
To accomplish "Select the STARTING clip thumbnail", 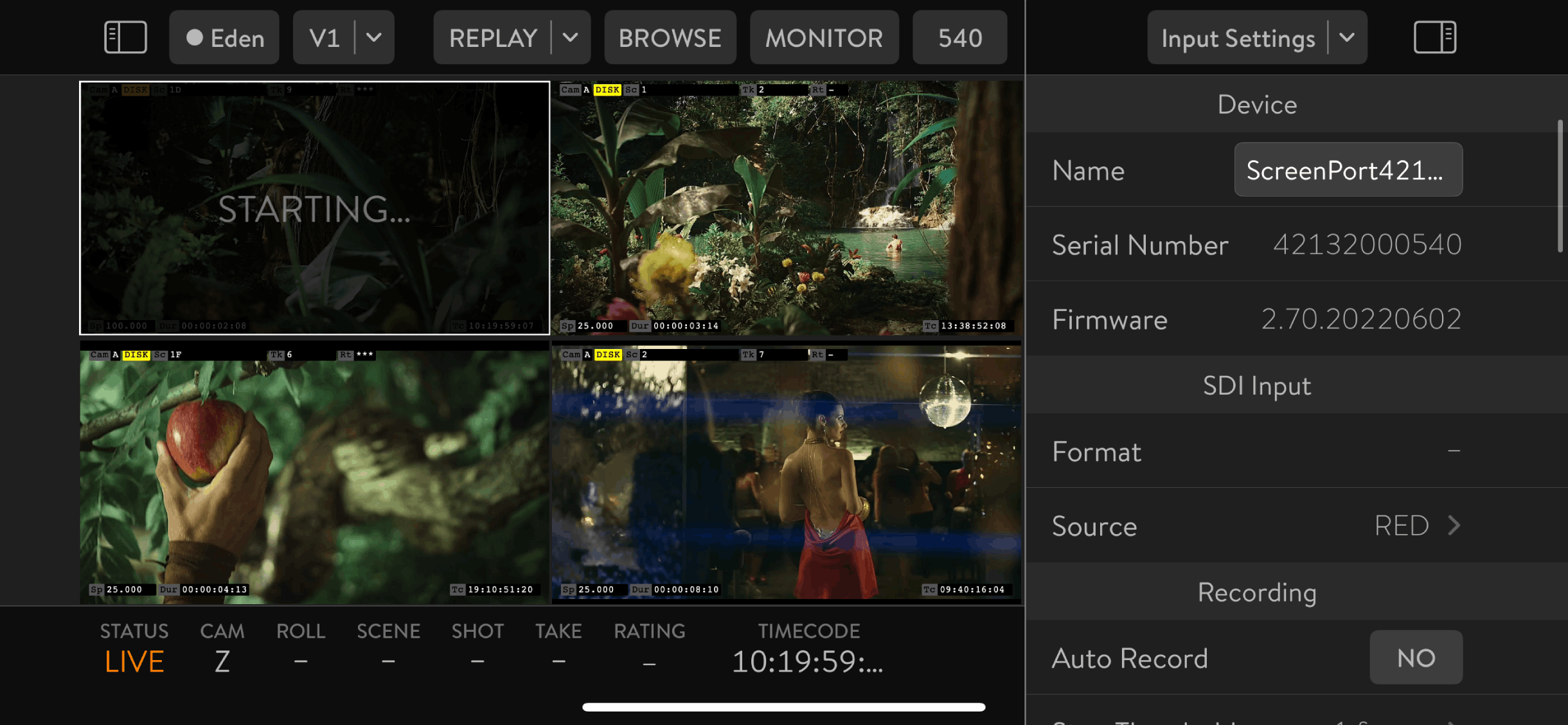I will tap(314, 208).
